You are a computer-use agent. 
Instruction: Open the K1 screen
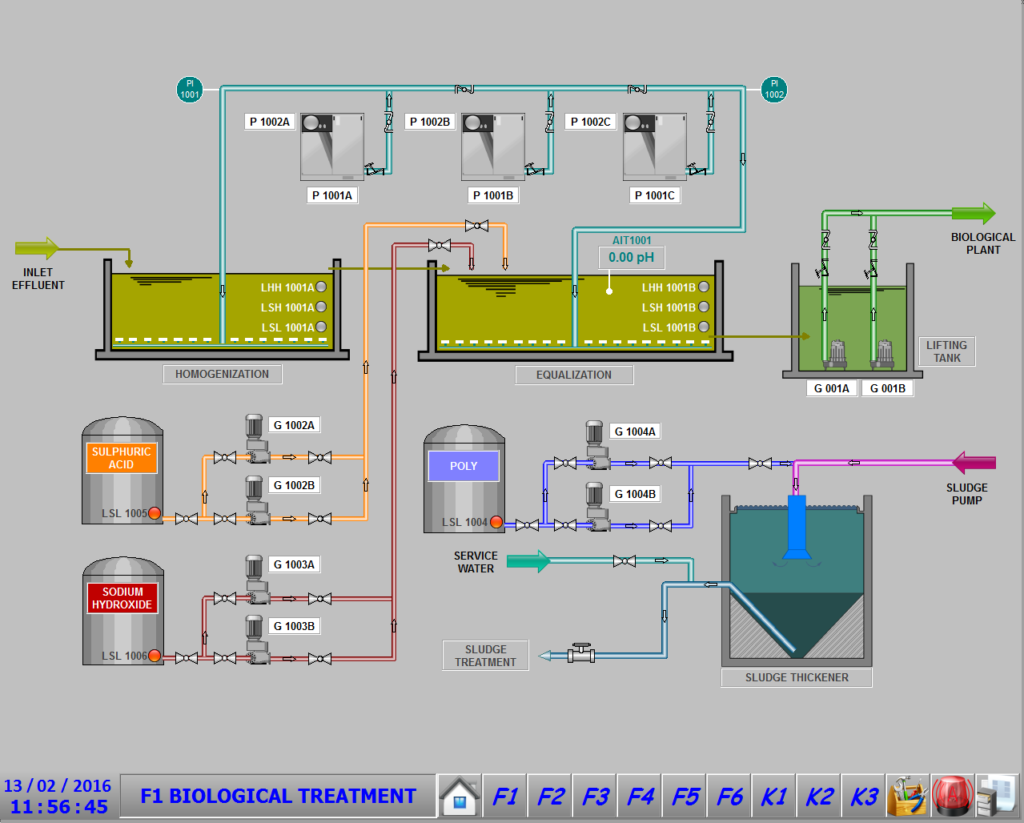(x=774, y=796)
